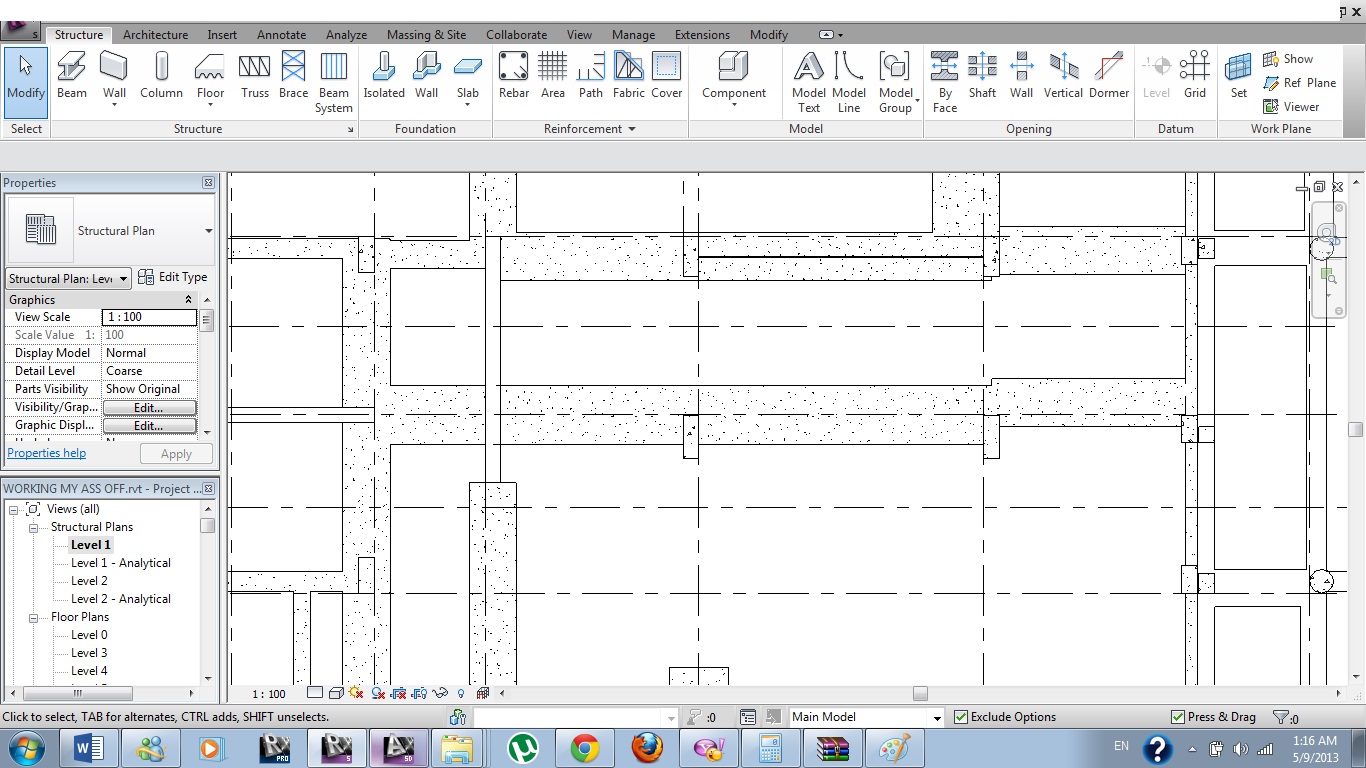Click the View Scale input field
Screen dimensions: 1366x768
pyautogui.click(x=149, y=317)
